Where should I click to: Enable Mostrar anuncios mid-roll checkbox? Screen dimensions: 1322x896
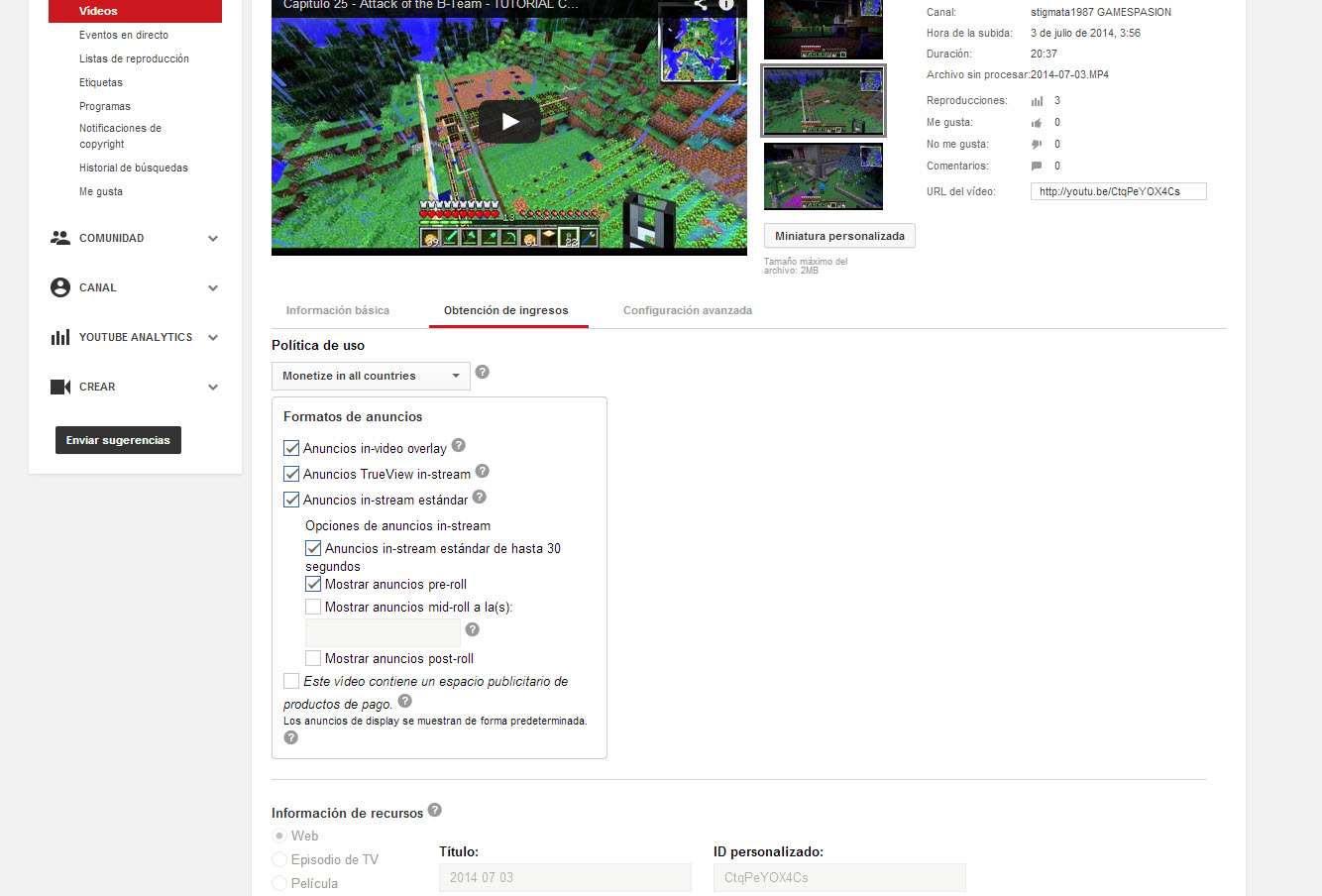pyautogui.click(x=313, y=607)
